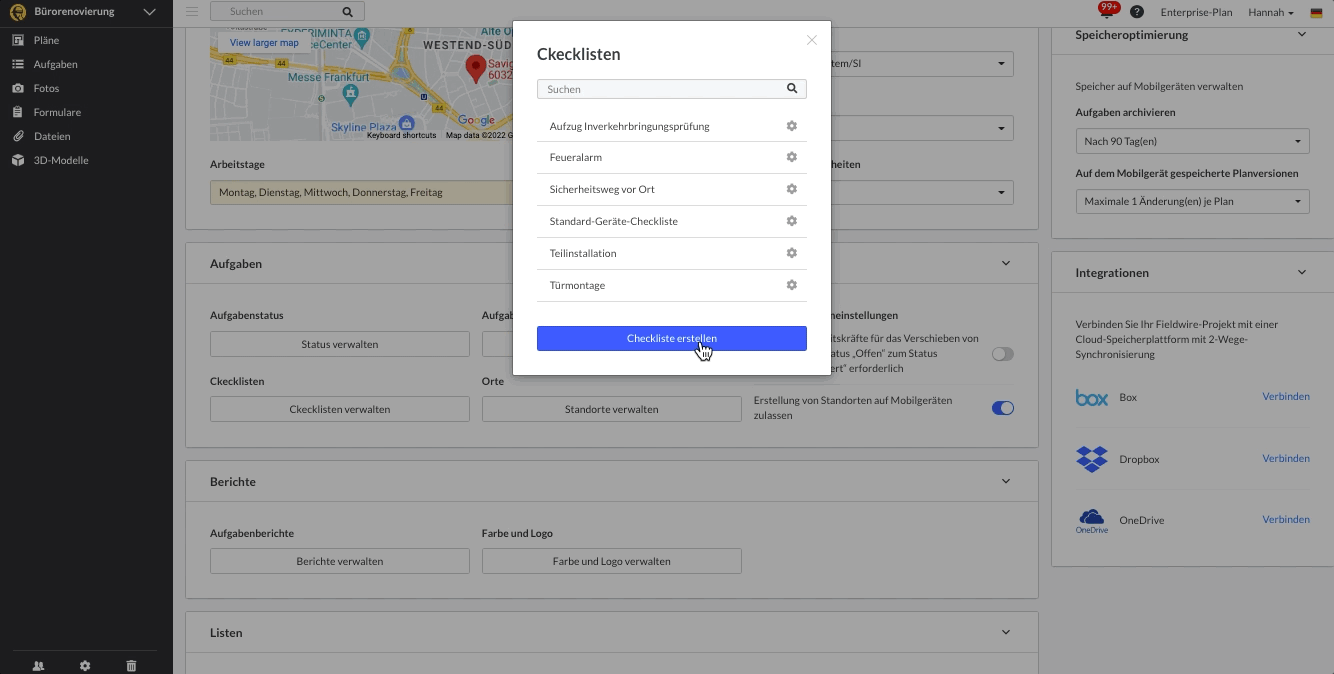Click the 3D-Modelle cube icon
This screenshot has height=674, width=1334.
point(17,160)
